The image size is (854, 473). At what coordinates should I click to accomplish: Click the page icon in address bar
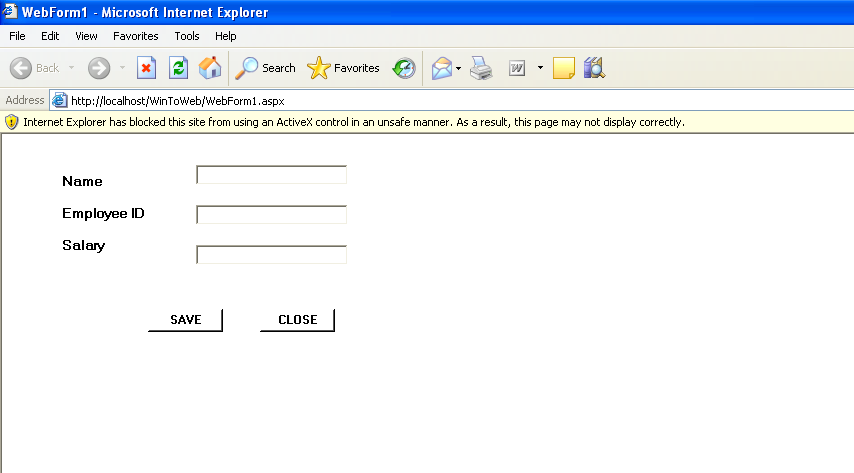[x=59, y=100]
